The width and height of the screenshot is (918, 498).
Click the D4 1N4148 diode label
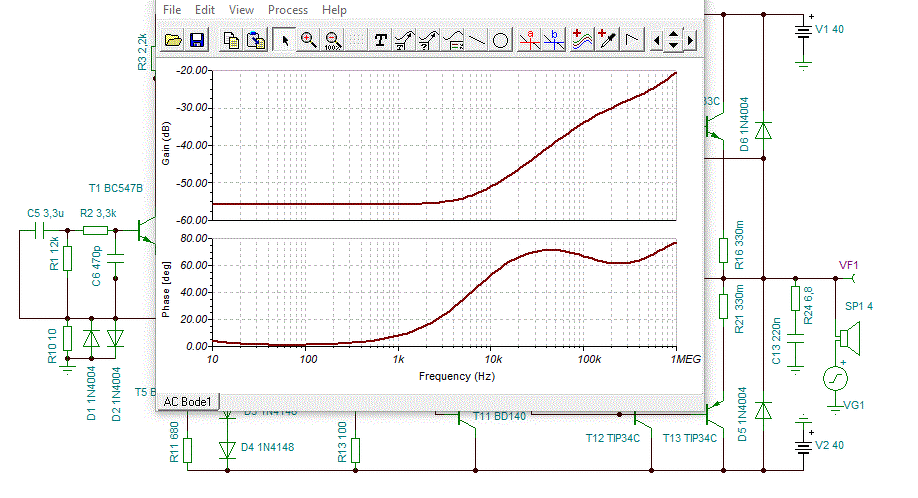click(268, 447)
